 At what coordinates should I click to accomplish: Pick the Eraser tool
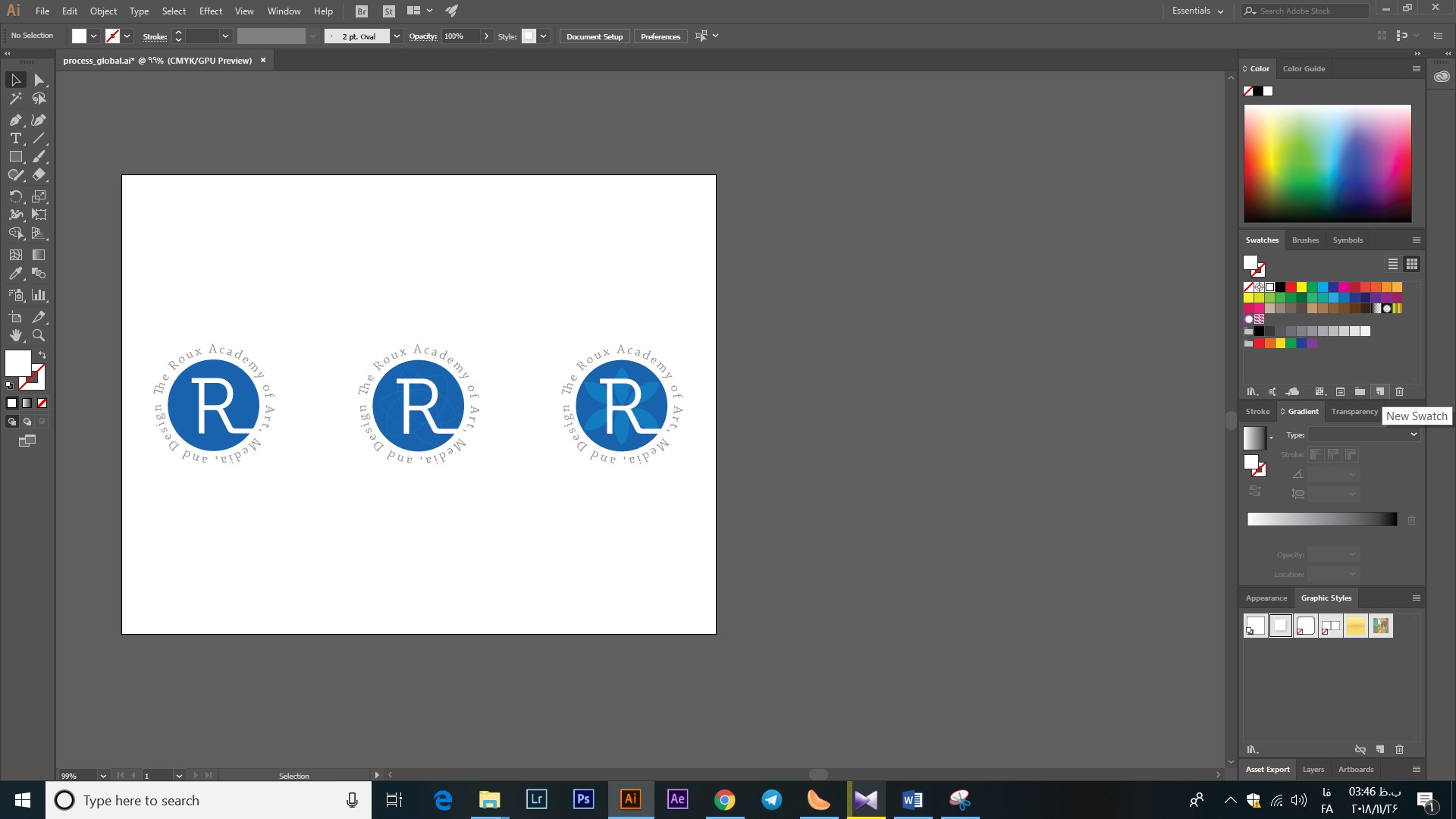39,174
